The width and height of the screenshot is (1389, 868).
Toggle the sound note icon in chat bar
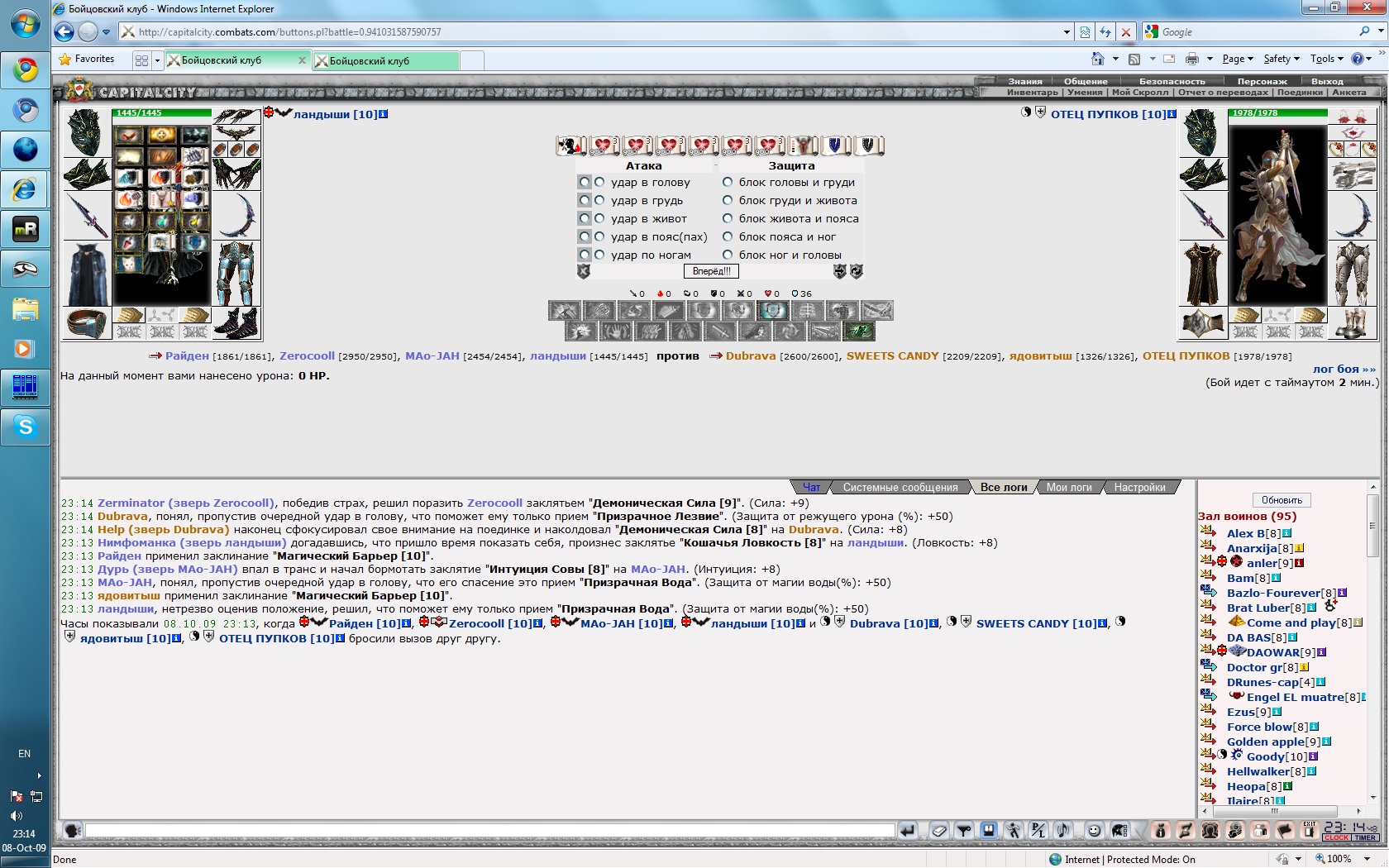(1063, 830)
